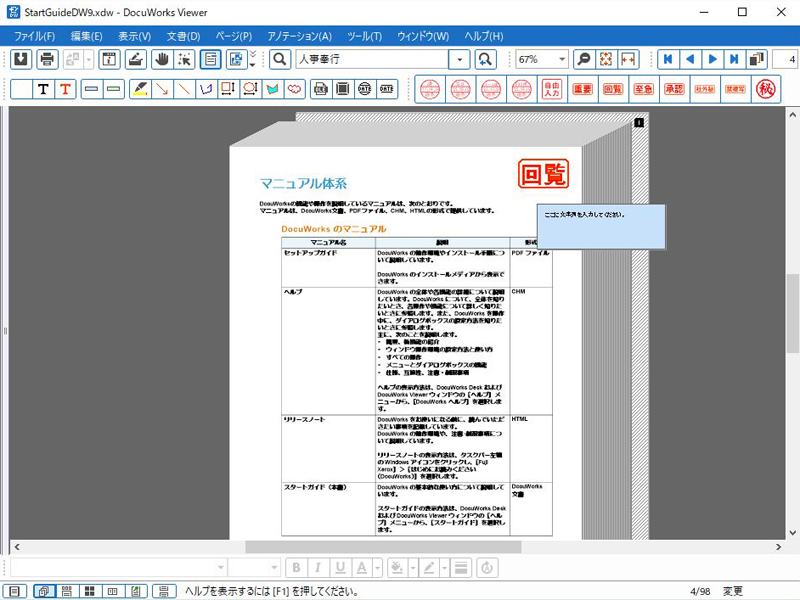800x600 pixels.
Task: Select the yellow highlighter marker tool
Action: [x=140, y=89]
